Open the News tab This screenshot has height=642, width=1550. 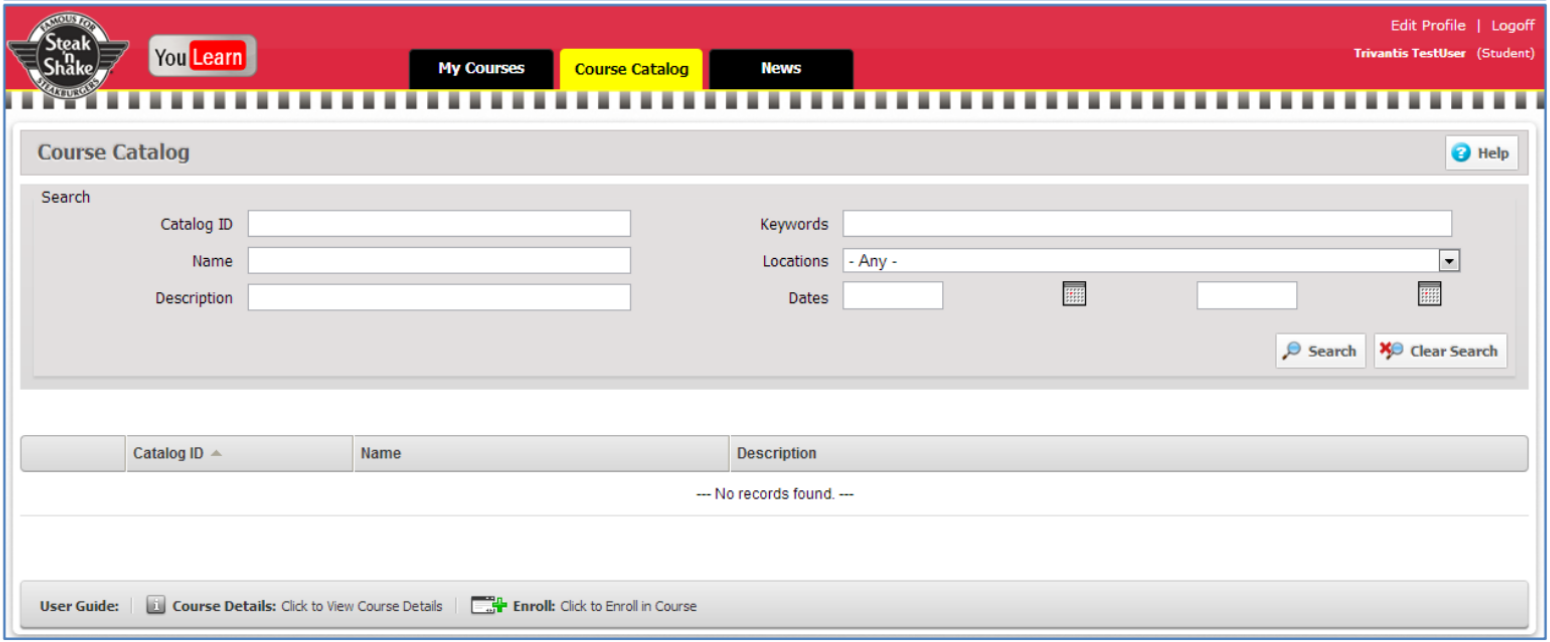point(781,69)
